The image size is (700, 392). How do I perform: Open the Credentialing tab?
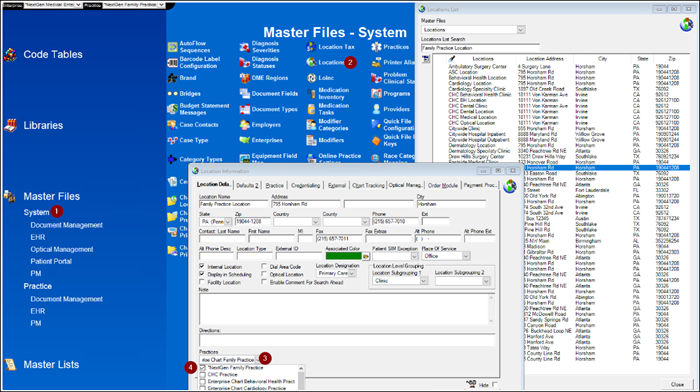tap(305, 185)
